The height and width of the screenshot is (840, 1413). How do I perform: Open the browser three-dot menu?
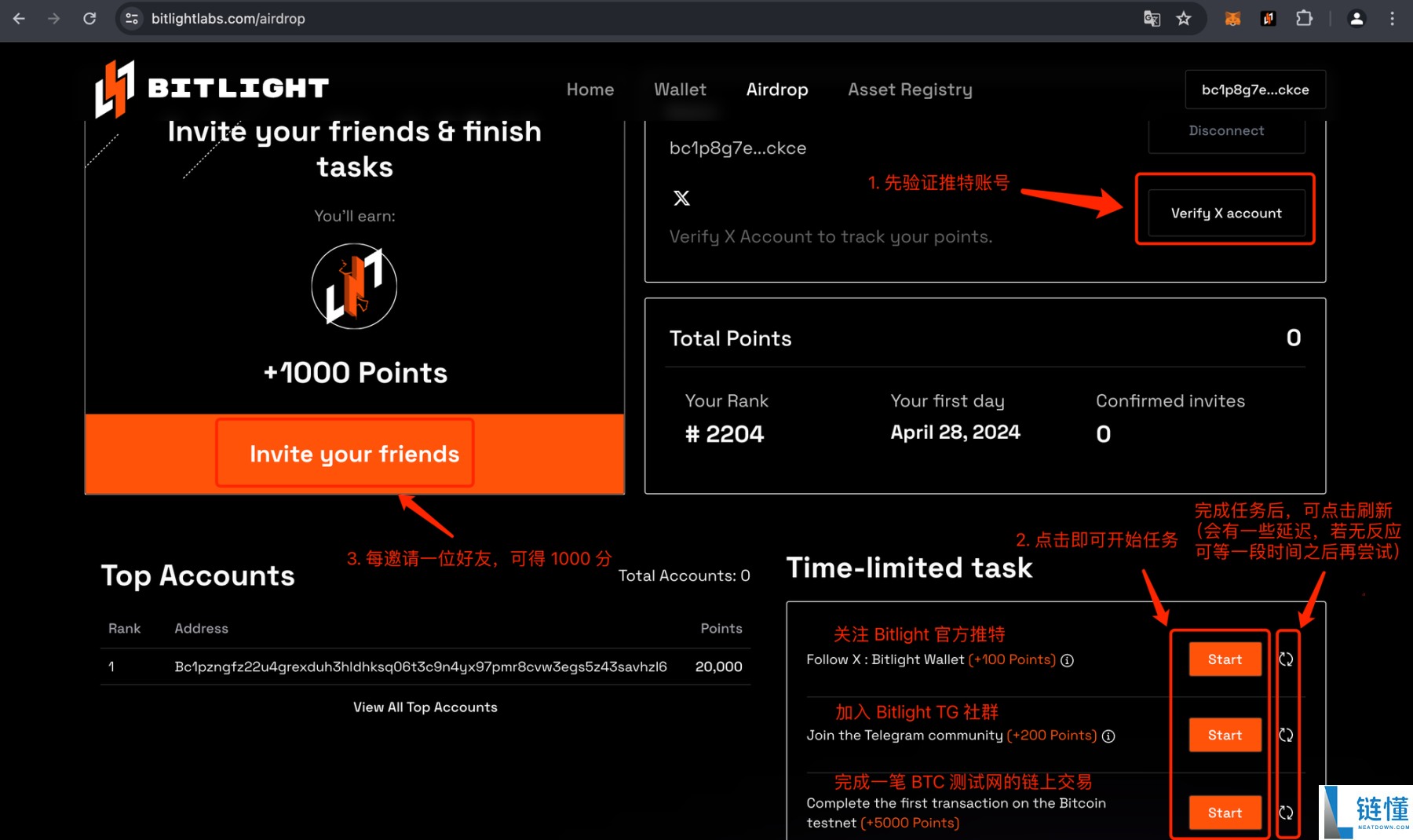1392,18
